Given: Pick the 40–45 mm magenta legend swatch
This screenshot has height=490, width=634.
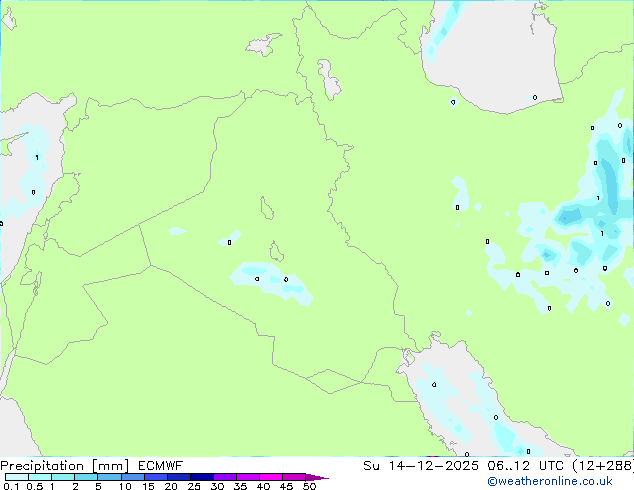Looking at the screenshot, I should coord(271,477).
